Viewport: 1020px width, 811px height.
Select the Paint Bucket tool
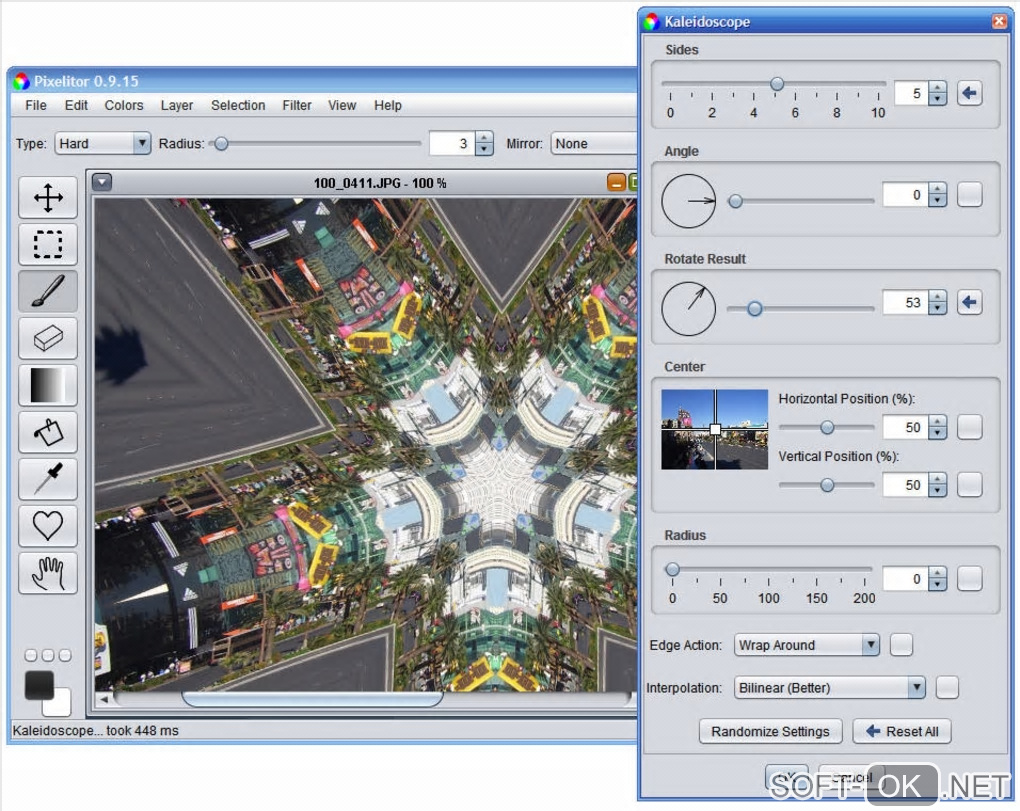pos(48,432)
